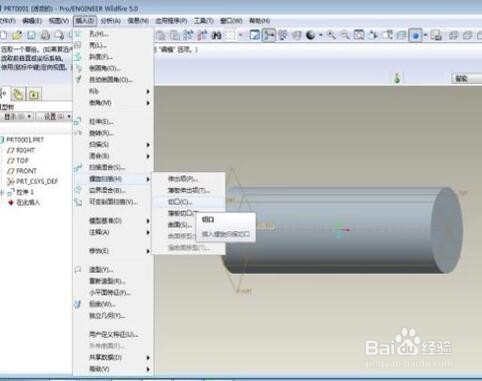Image resolution: width=482 pixels, height=381 pixels.
Task: Click the Zoom In magnifier icon
Action: pos(331,35)
